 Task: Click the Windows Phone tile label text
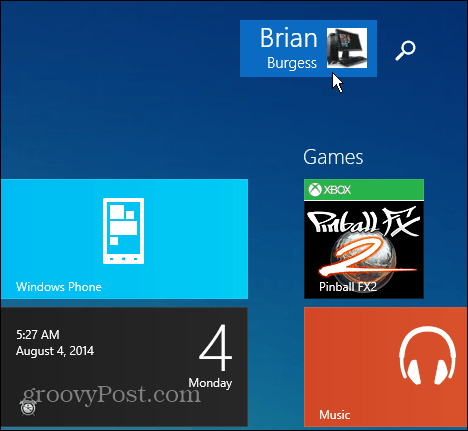coord(59,287)
